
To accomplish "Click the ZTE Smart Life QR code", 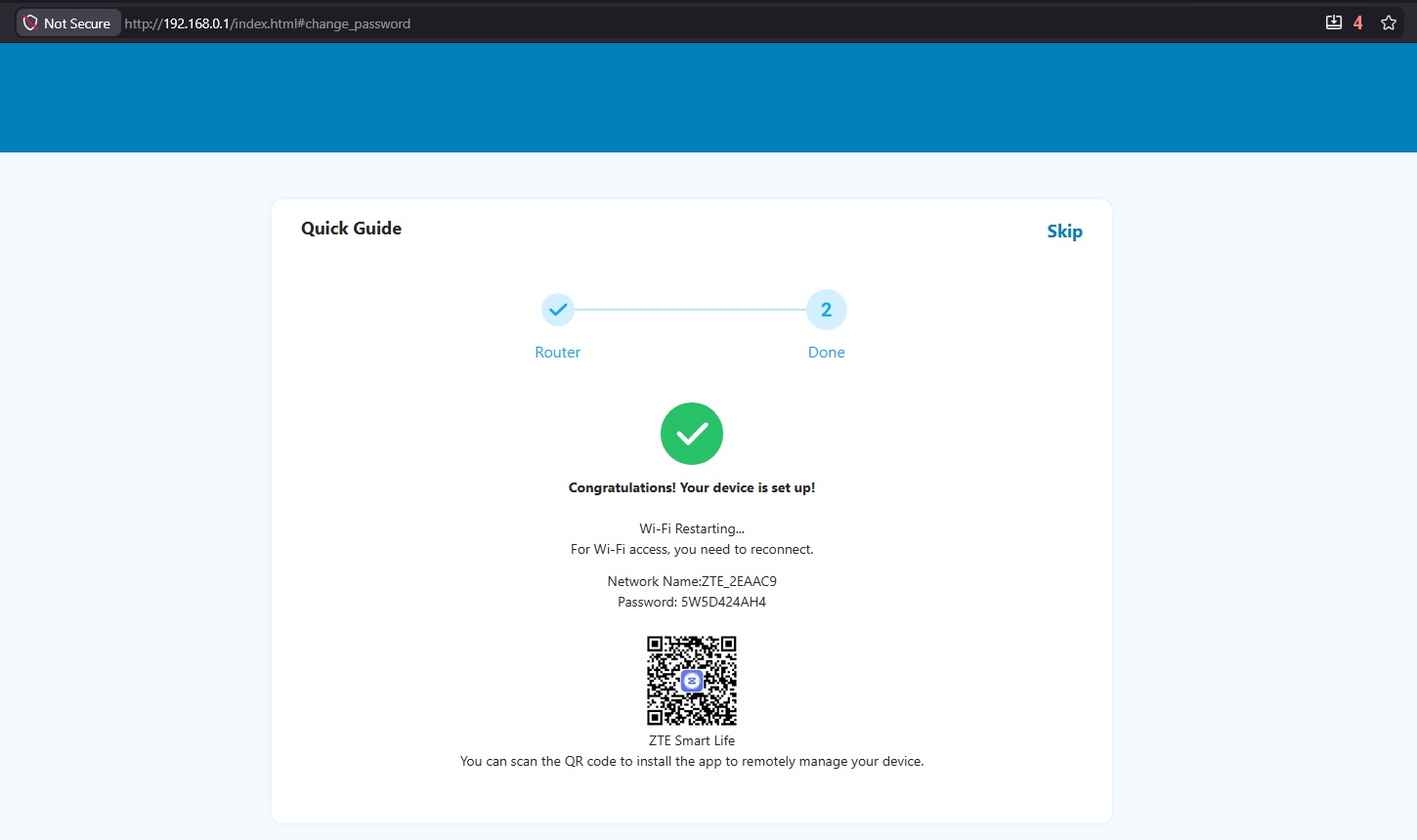I will pos(692,681).
